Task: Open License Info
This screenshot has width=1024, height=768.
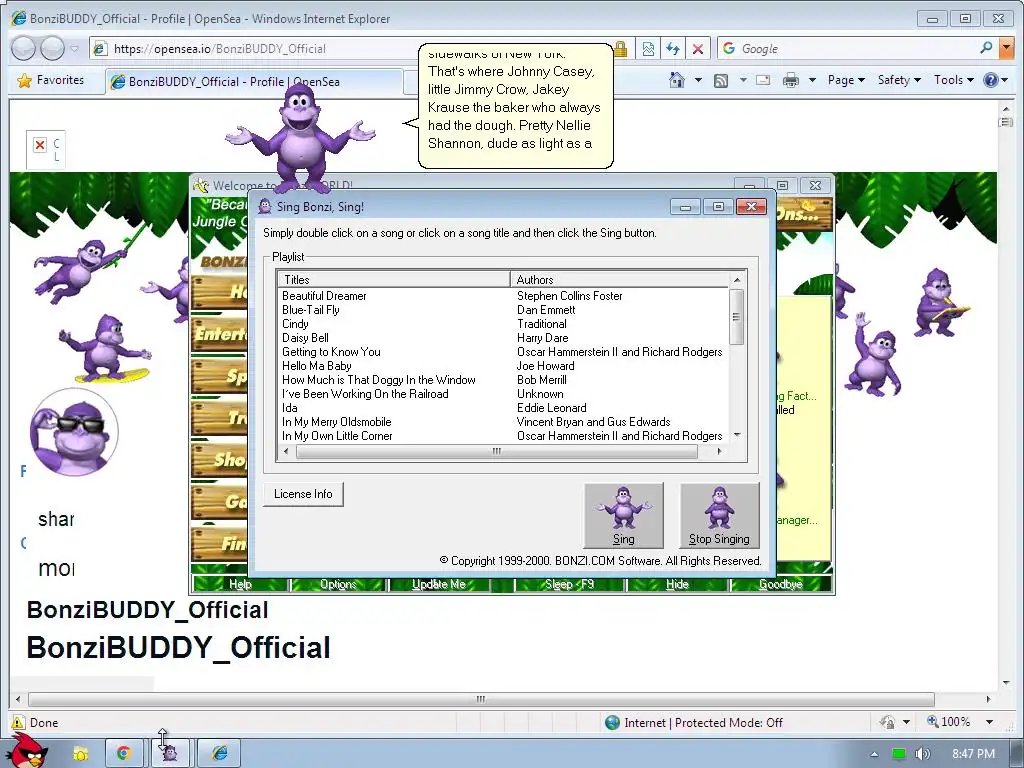Action: click(303, 494)
